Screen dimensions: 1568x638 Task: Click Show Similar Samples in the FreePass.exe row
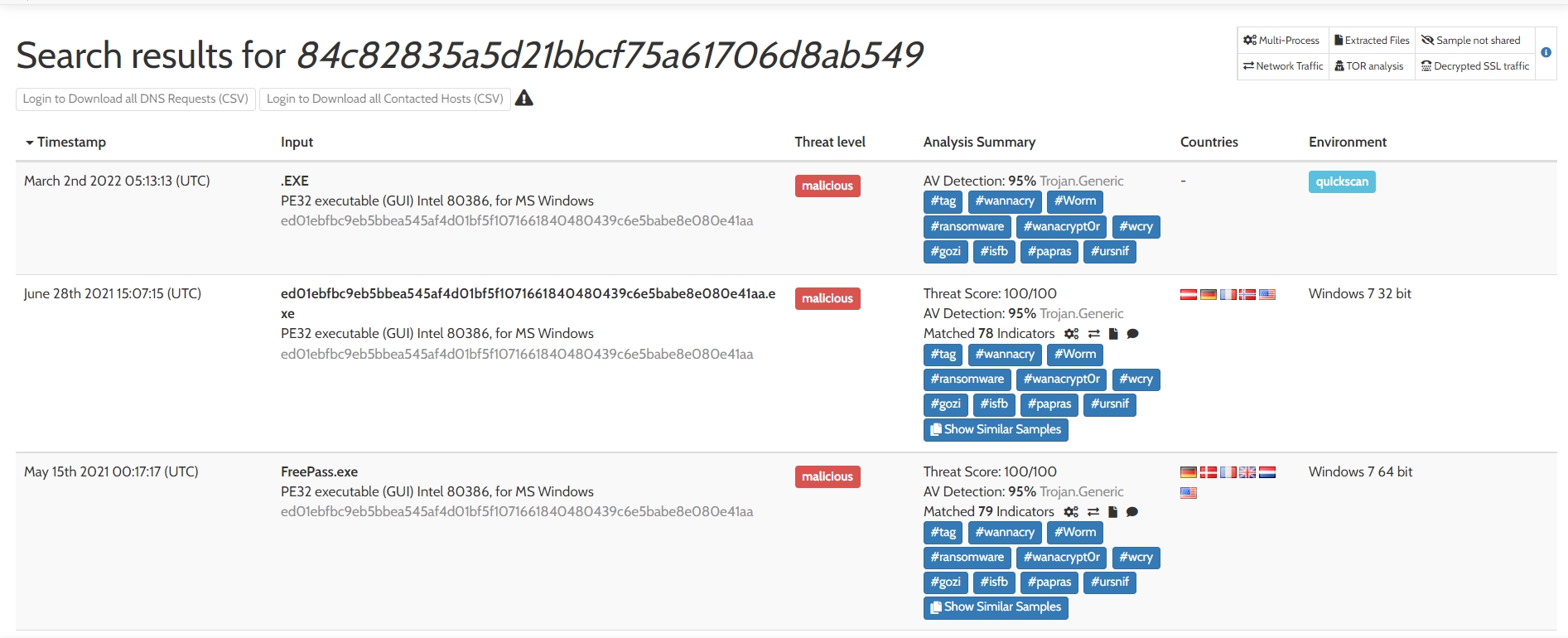(x=995, y=607)
